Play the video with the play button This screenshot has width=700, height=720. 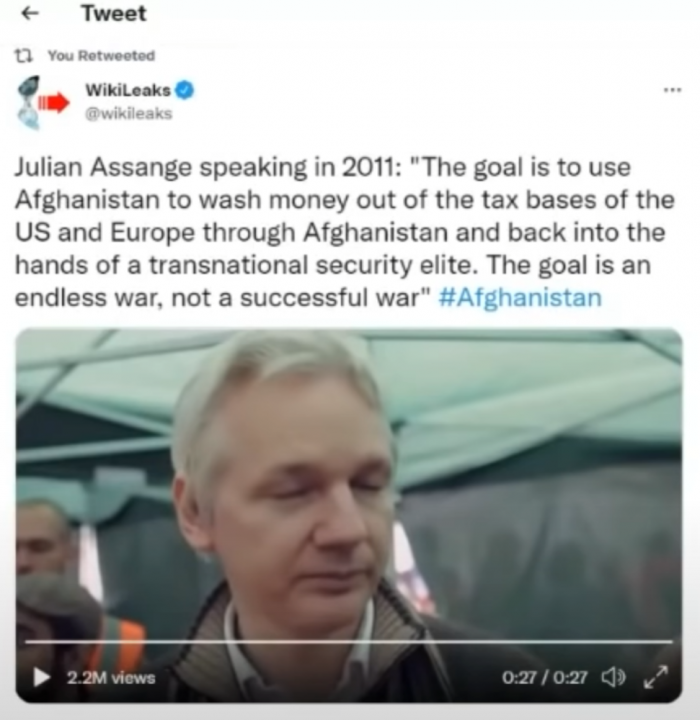click(x=42, y=677)
